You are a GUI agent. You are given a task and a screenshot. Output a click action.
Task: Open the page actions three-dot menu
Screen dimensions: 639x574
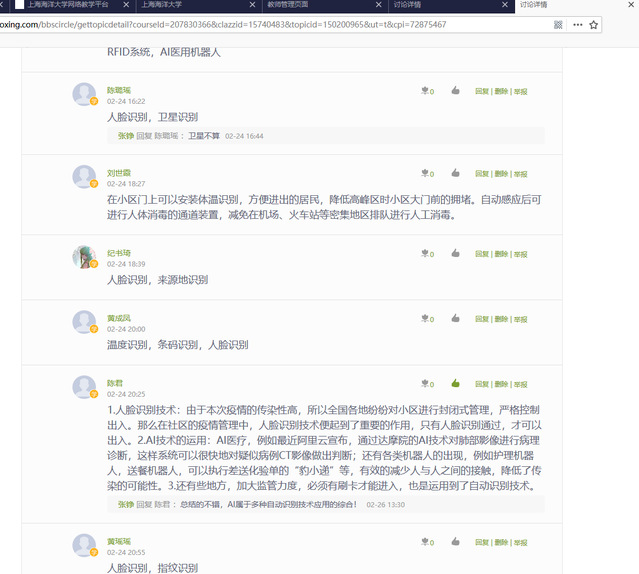click(578, 24)
